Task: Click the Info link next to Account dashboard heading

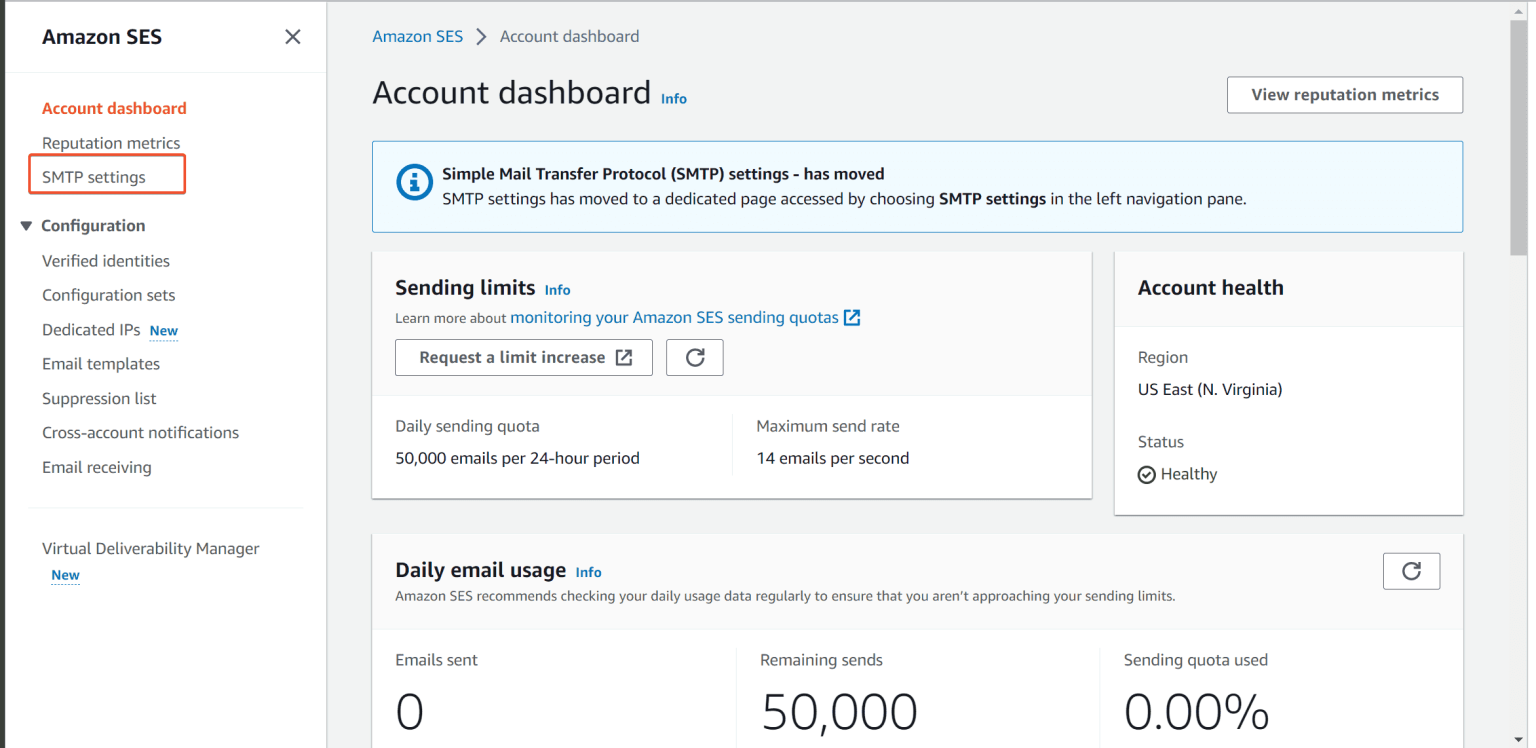Action: pos(673,98)
